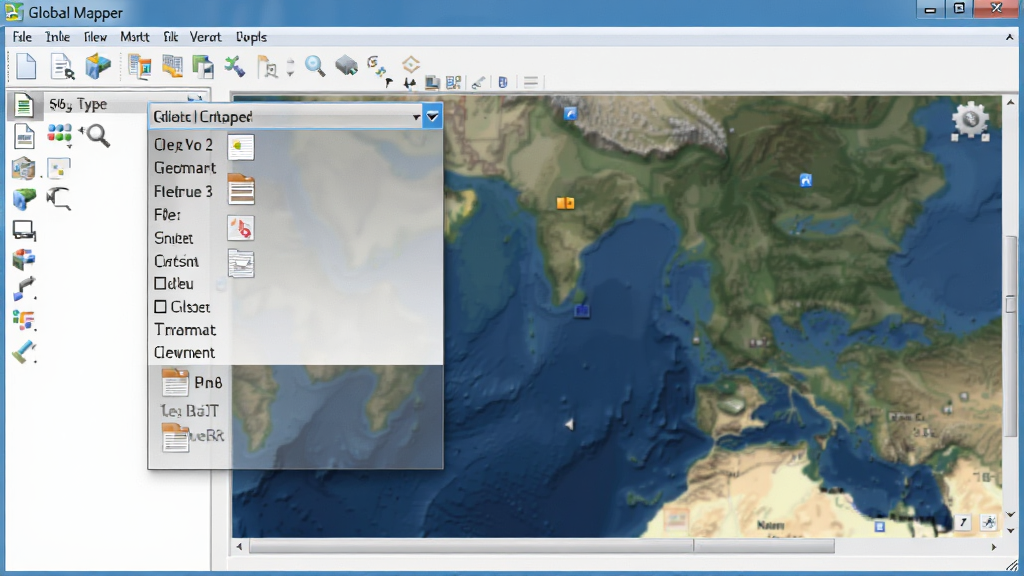Click the teal paintbrush sidebar icon

[24, 351]
